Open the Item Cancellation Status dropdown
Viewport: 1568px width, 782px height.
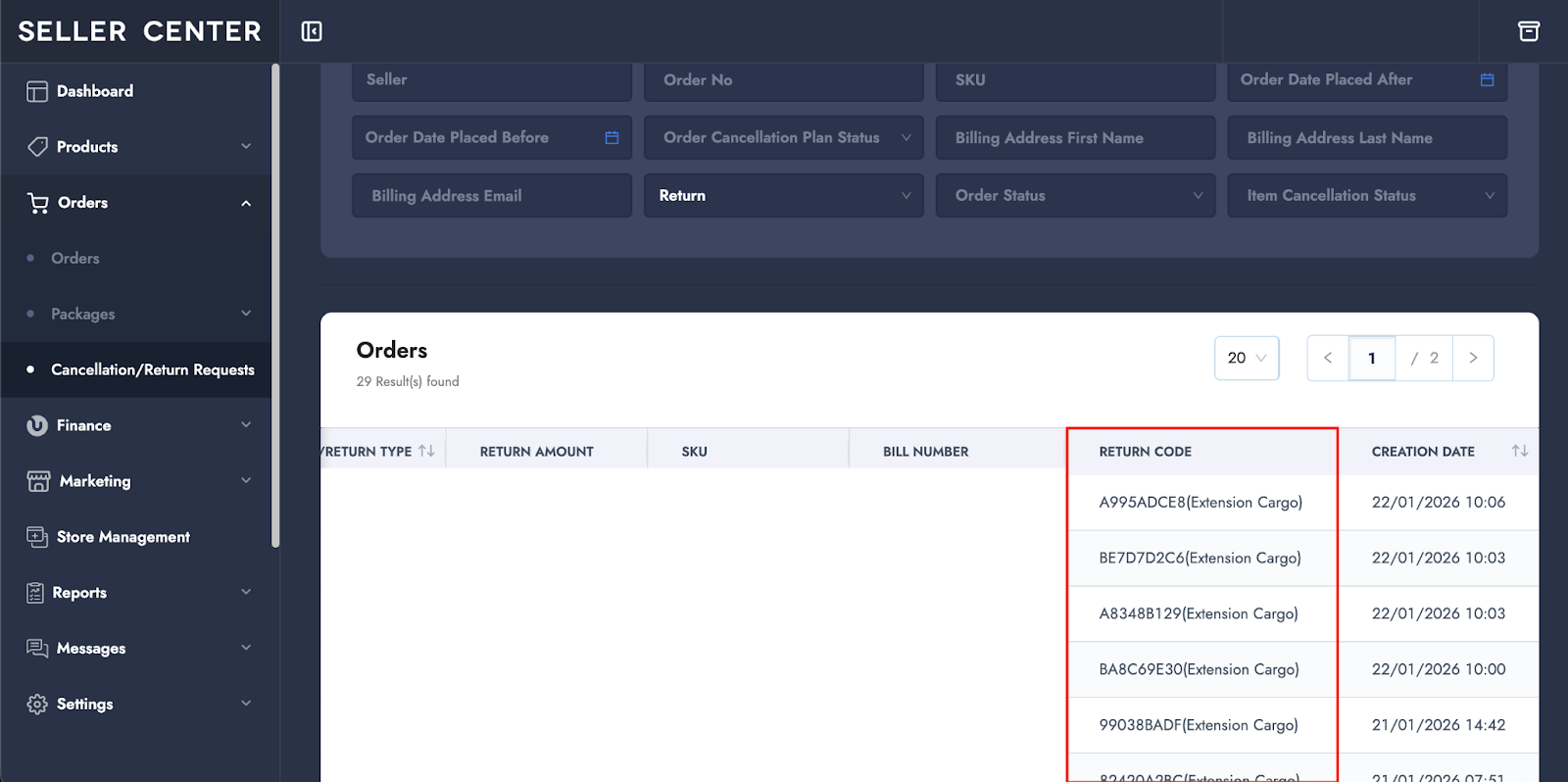(x=1366, y=196)
